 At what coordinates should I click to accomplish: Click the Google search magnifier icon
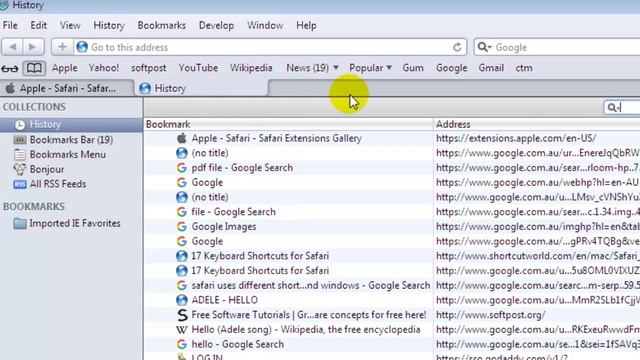pos(484,47)
